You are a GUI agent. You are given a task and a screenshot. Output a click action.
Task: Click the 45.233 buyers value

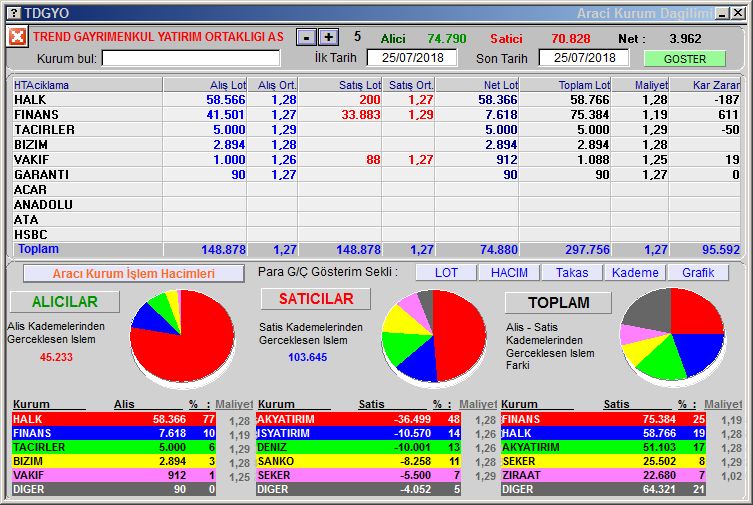tap(56, 357)
